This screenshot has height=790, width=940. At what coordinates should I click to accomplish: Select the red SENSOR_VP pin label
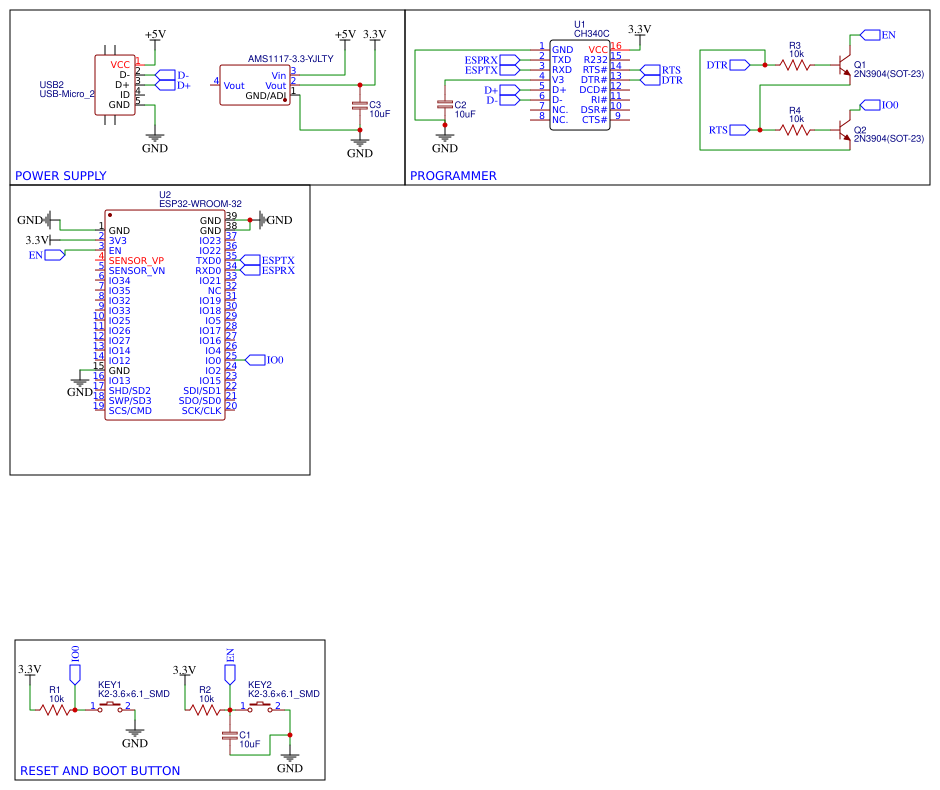click(x=136, y=261)
